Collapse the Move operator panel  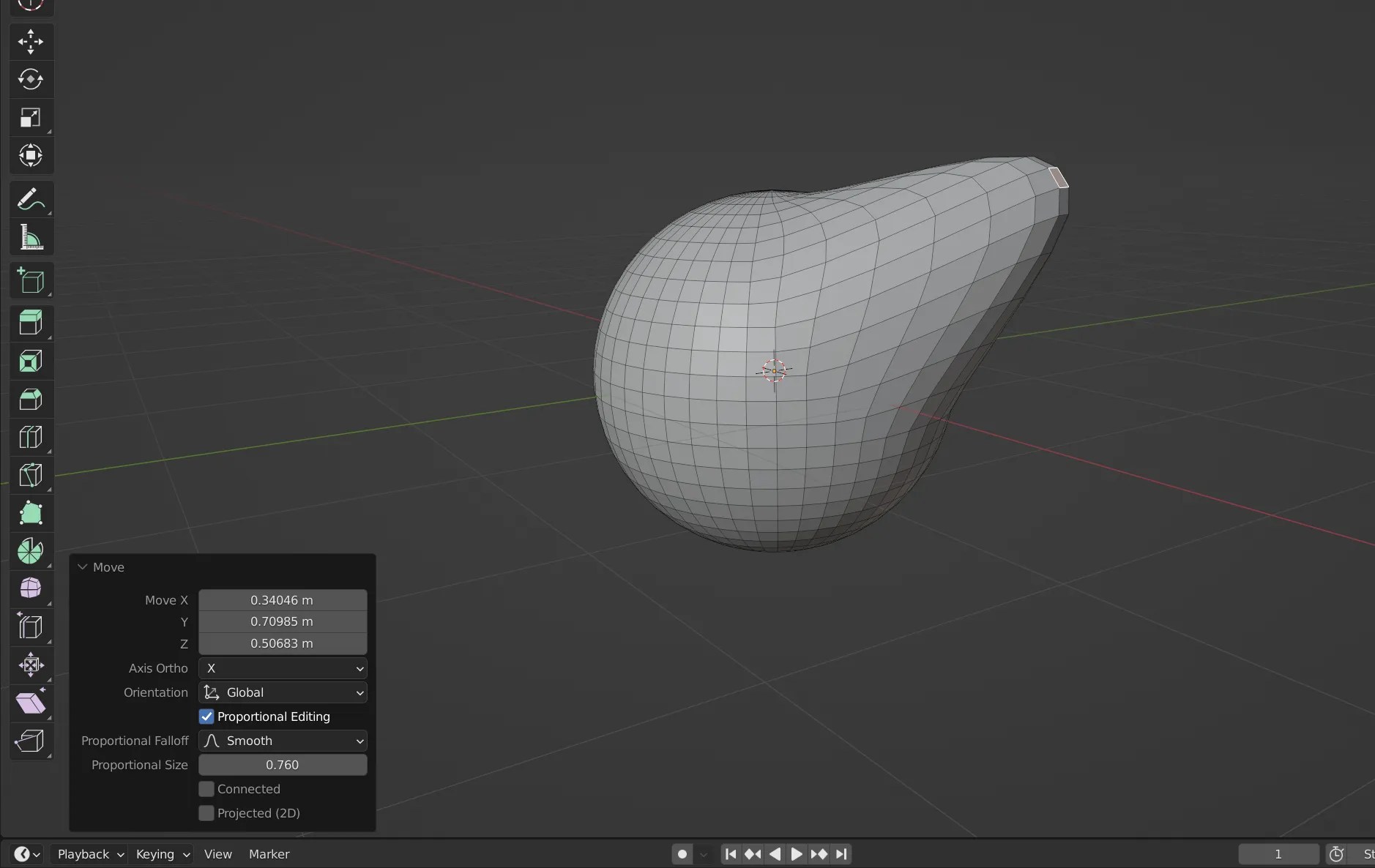[83, 567]
